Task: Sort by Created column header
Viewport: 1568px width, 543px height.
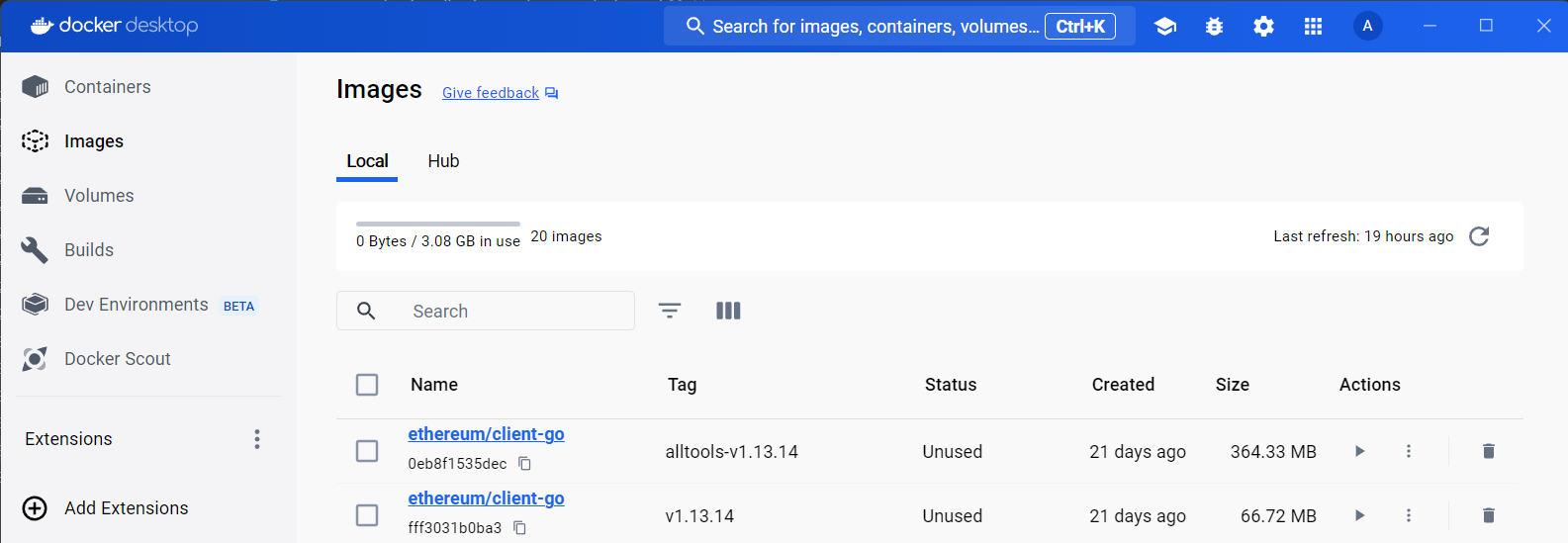Action: click(1123, 385)
